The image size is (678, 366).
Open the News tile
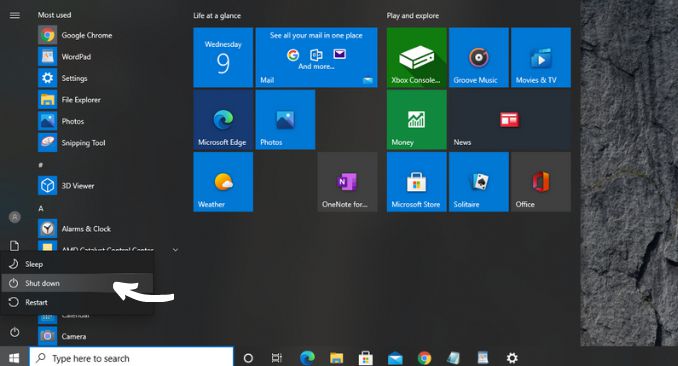coord(510,120)
